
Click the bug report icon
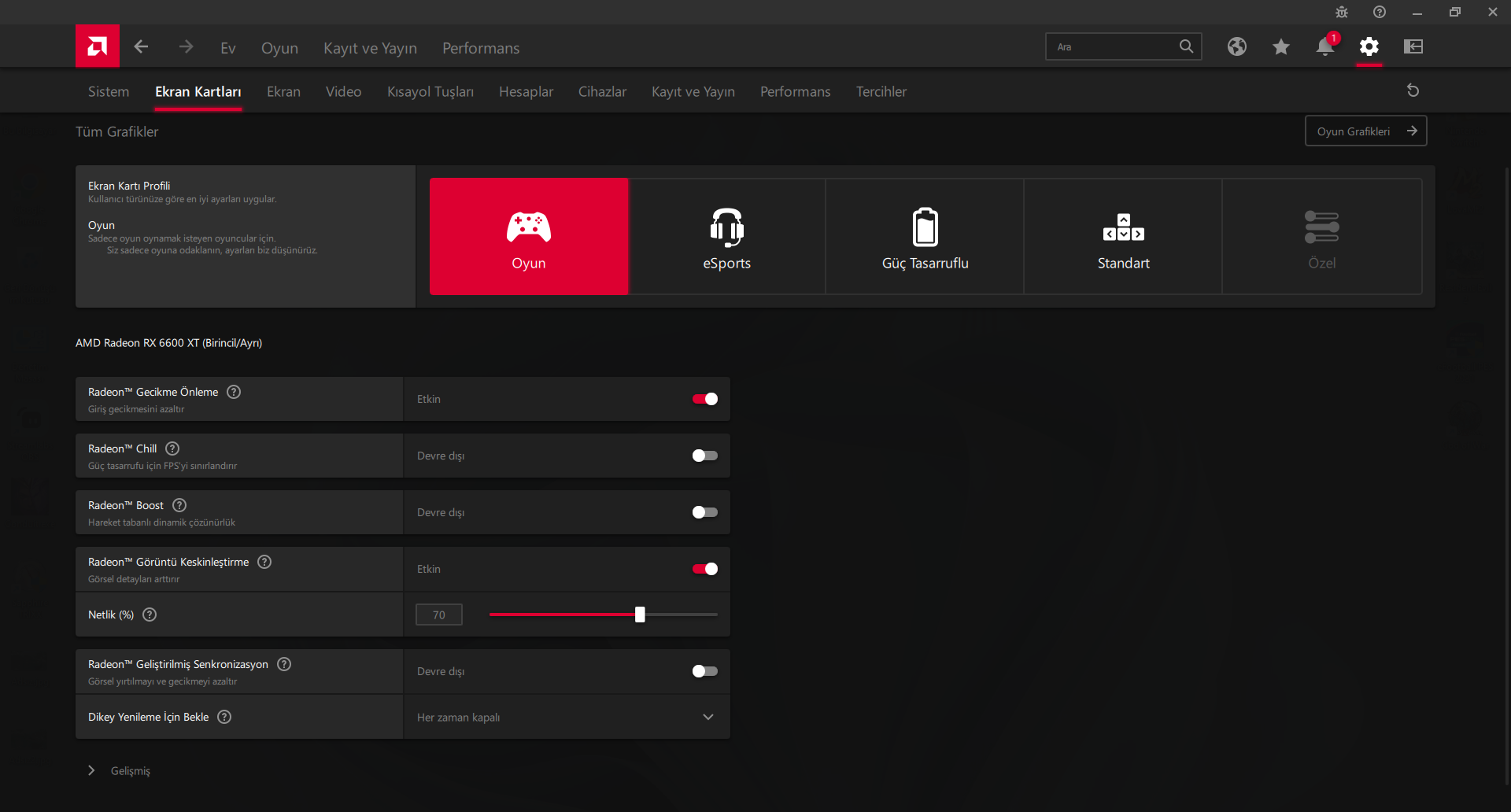1342,12
